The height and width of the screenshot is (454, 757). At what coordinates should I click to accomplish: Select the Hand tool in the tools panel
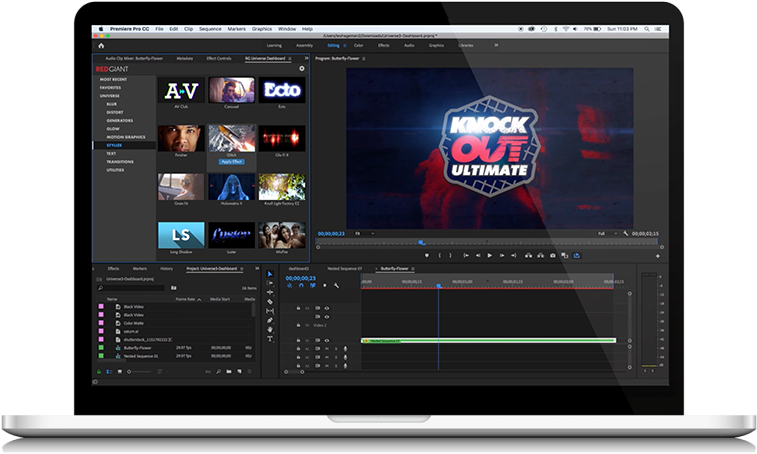(270, 329)
